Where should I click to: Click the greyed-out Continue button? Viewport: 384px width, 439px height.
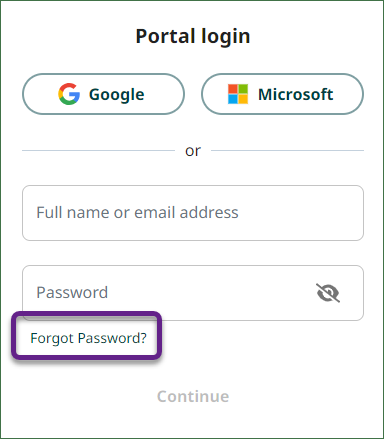click(193, 396)
